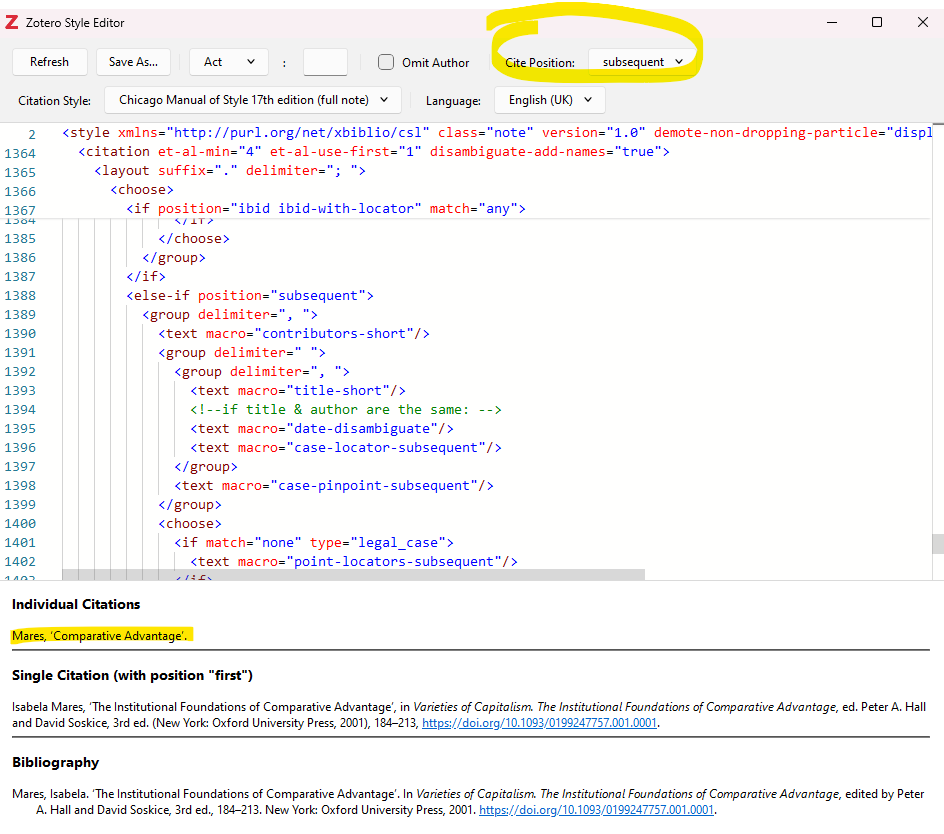This screenshot has height=834, width=944.
Task: Open the Citation Style Chicago dropdown
Action: [x=253, y=100]
